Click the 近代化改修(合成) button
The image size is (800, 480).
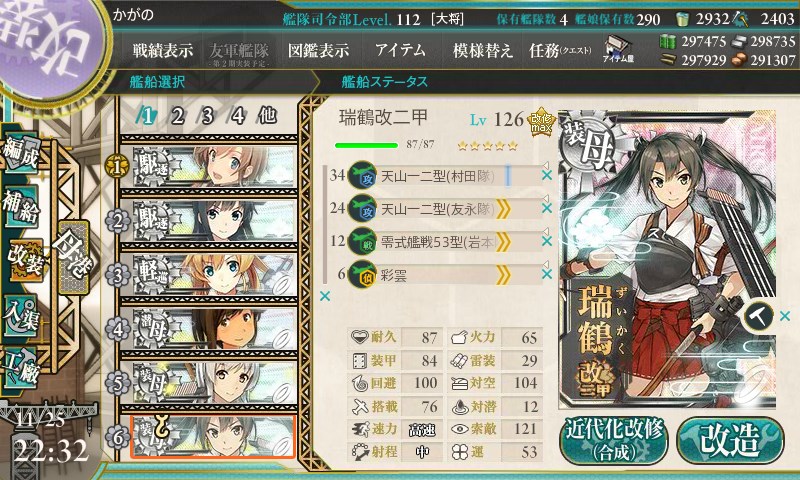pyautogui.click(x=614, y=440)
